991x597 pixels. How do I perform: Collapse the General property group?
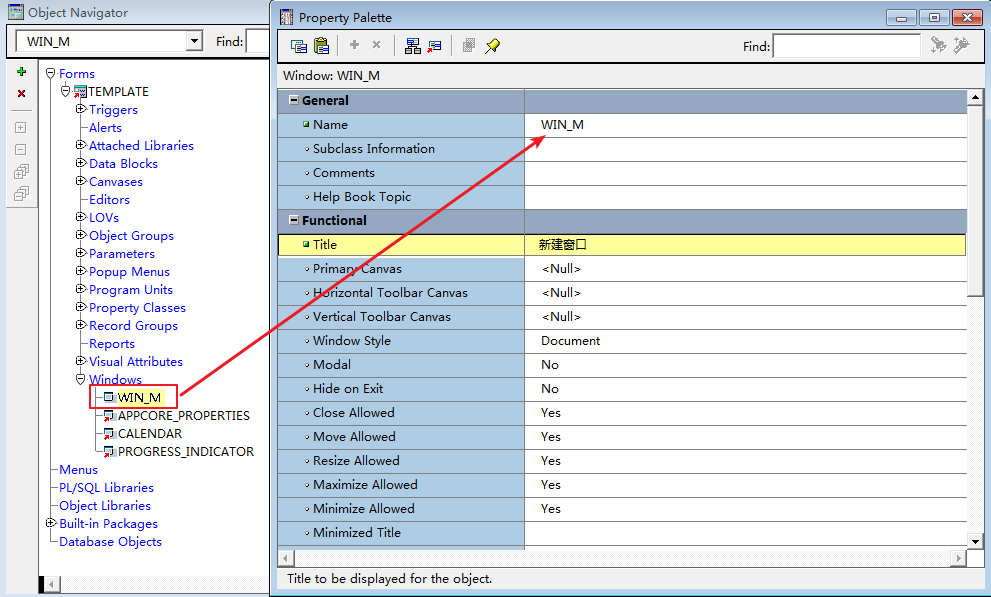pos(294,100)
